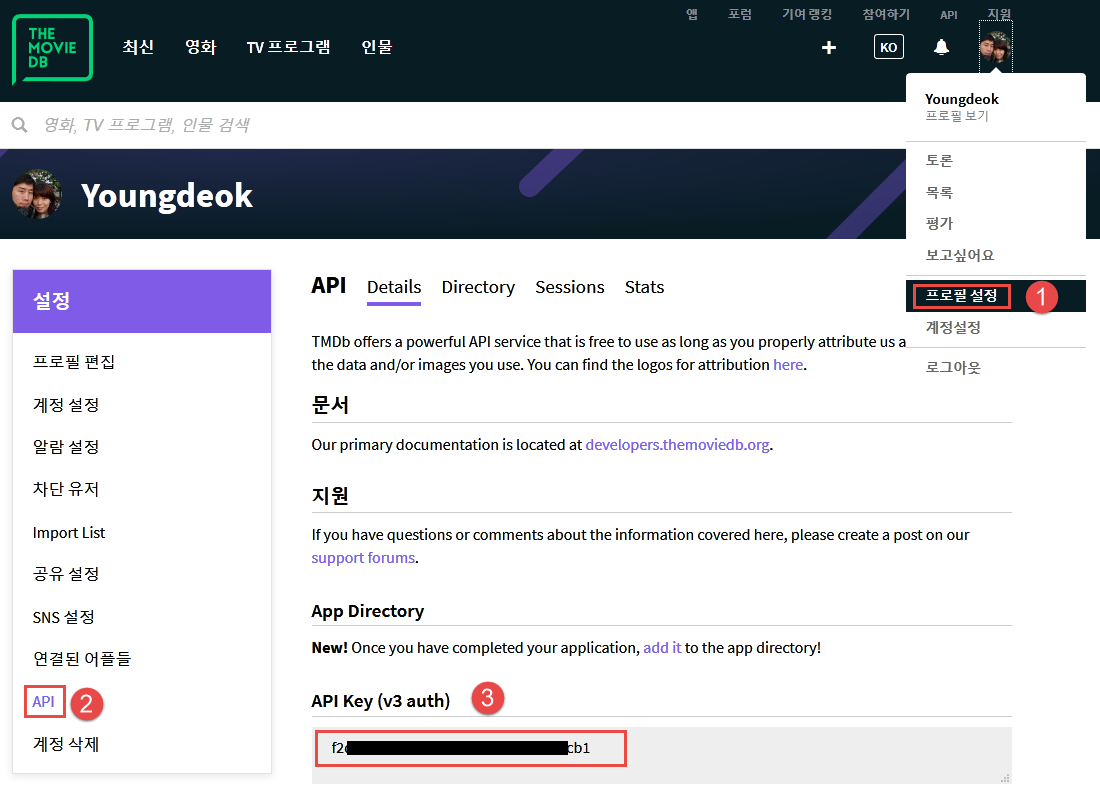Open API in settings sidebar
The width and height of the screenshot is (1100, 800).
pos(43,701)
